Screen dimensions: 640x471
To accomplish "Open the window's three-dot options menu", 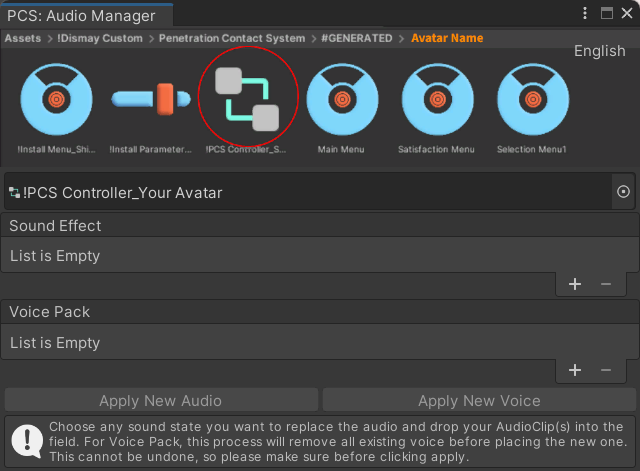I will tap(585, 13).
